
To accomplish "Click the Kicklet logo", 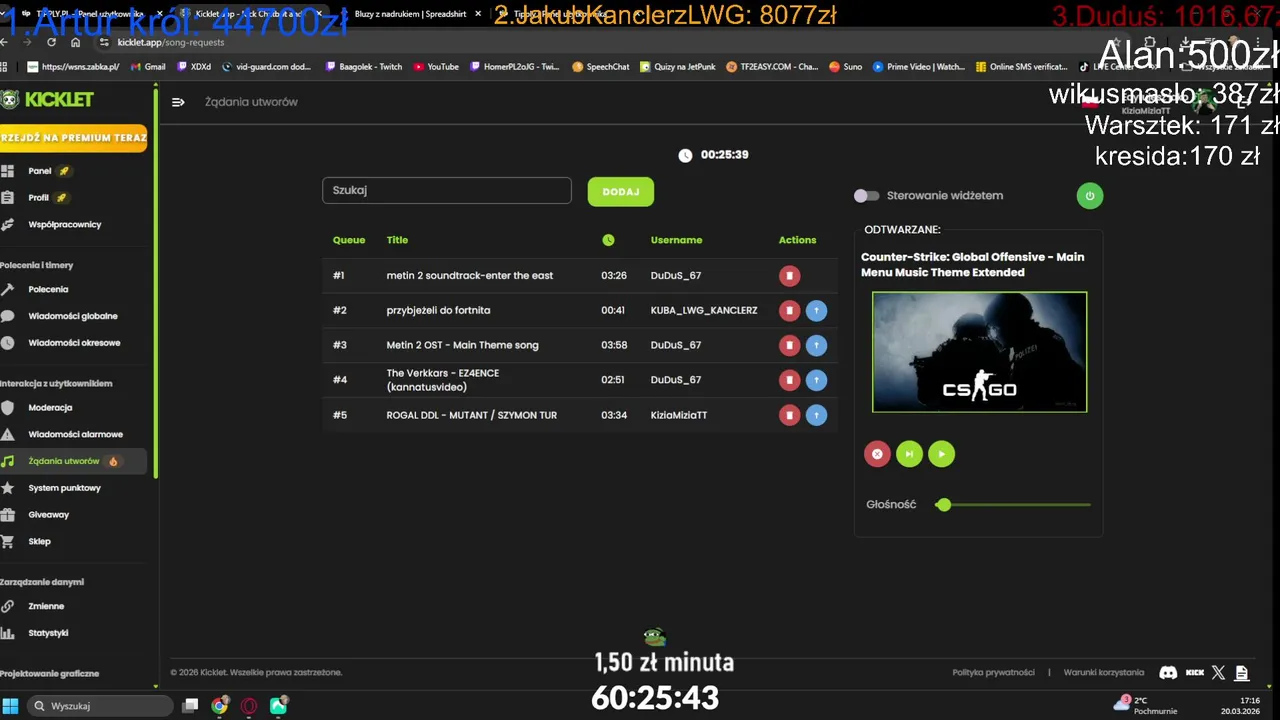I will coord(48,100).
